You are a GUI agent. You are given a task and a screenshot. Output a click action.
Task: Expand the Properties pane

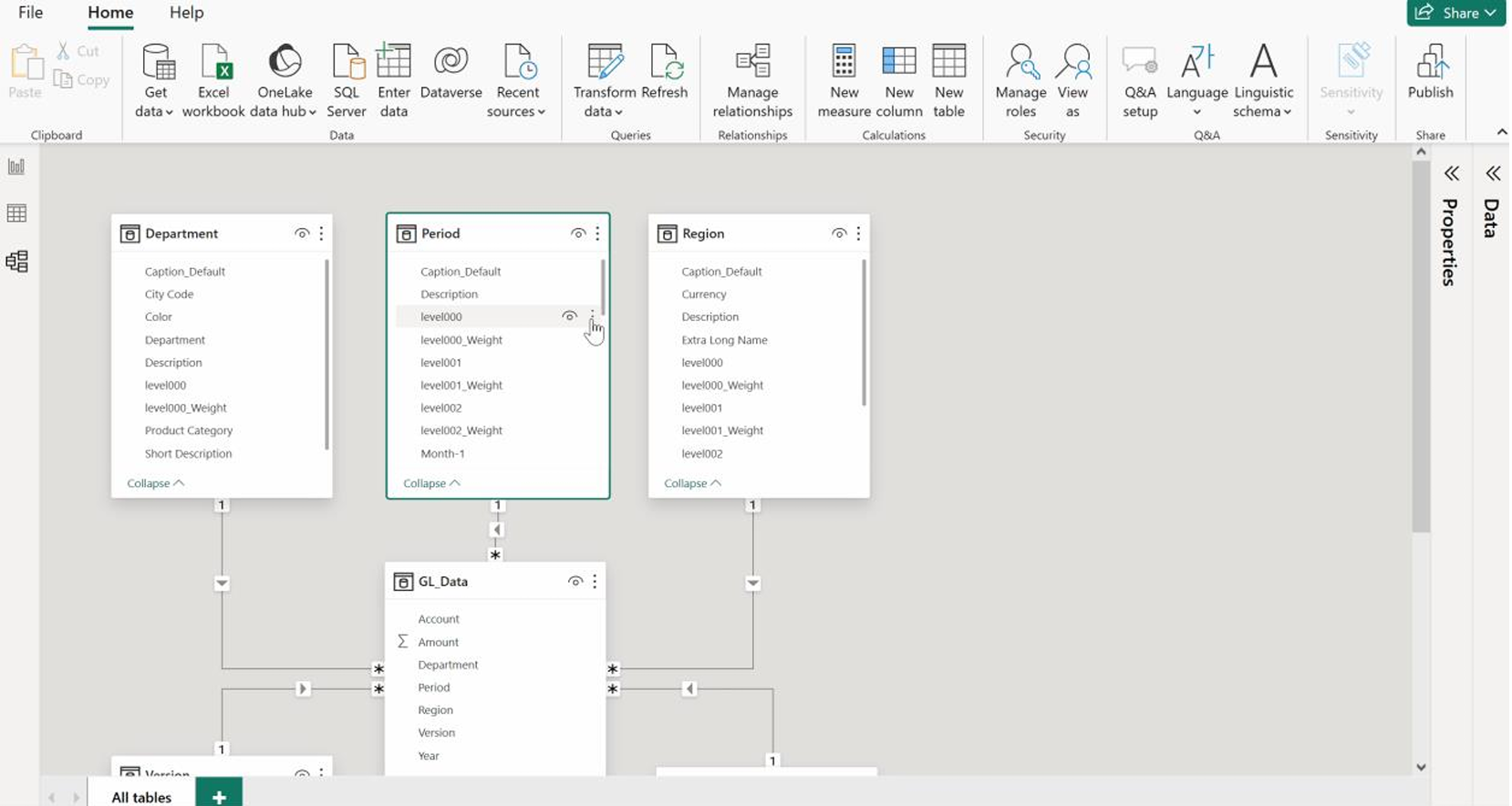(1451, 173)
